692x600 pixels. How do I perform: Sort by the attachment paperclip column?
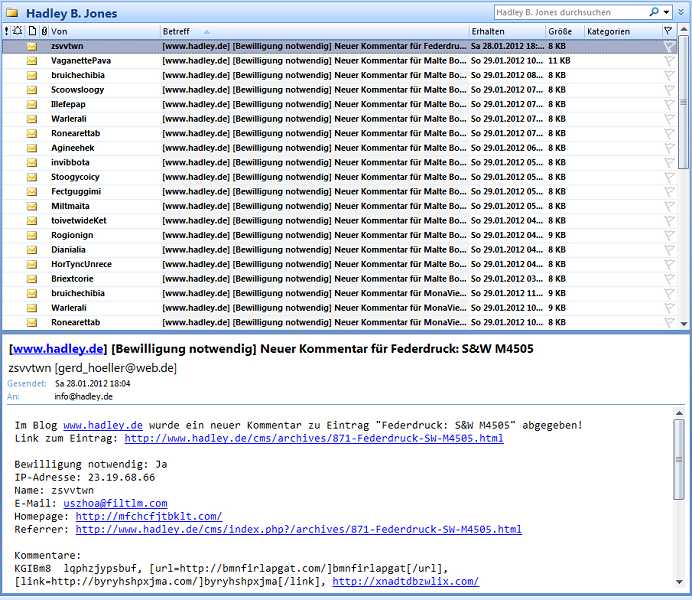pyautogui.click(x=43, y=32)
